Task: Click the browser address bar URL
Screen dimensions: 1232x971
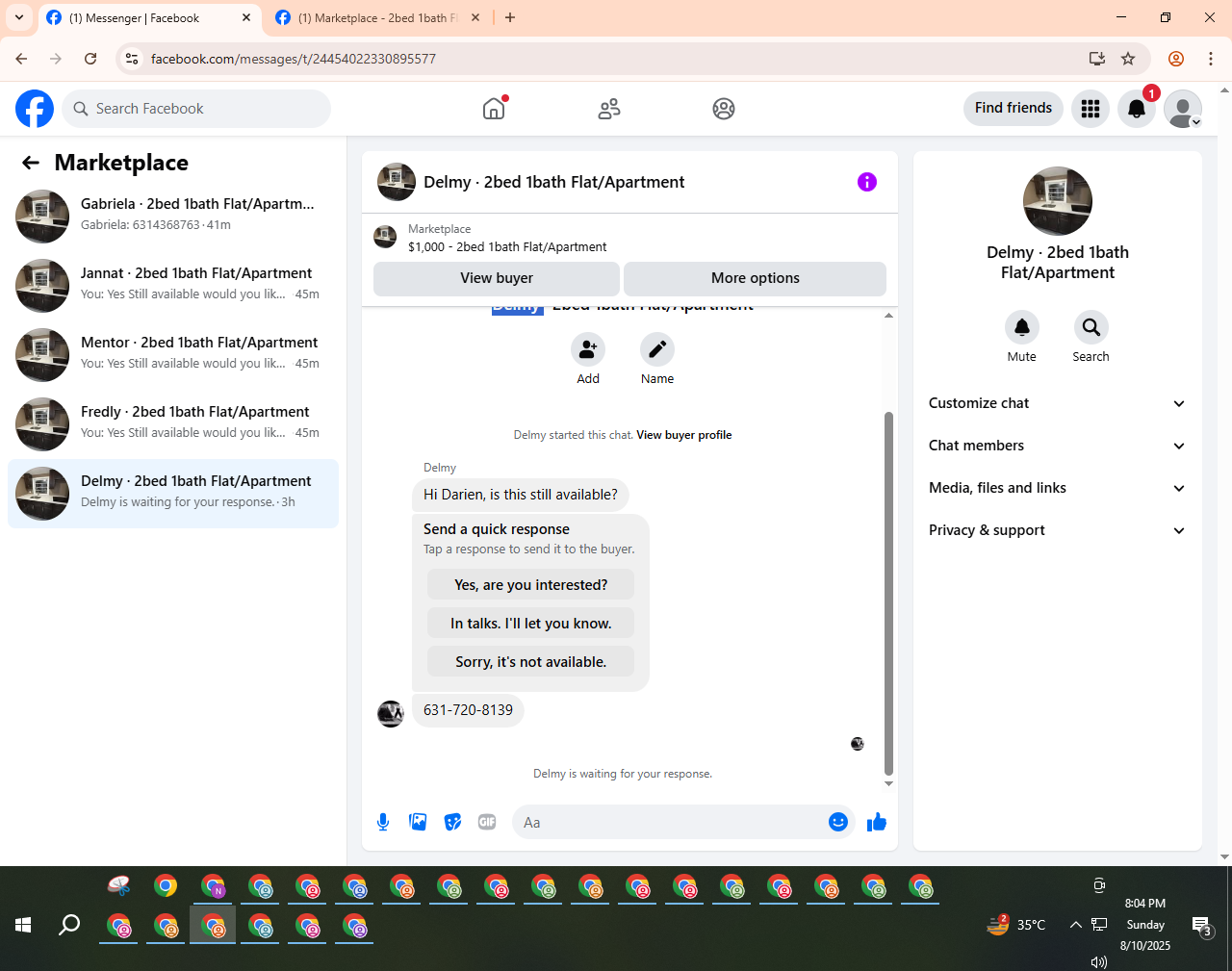Action: (x=294, y=59)
